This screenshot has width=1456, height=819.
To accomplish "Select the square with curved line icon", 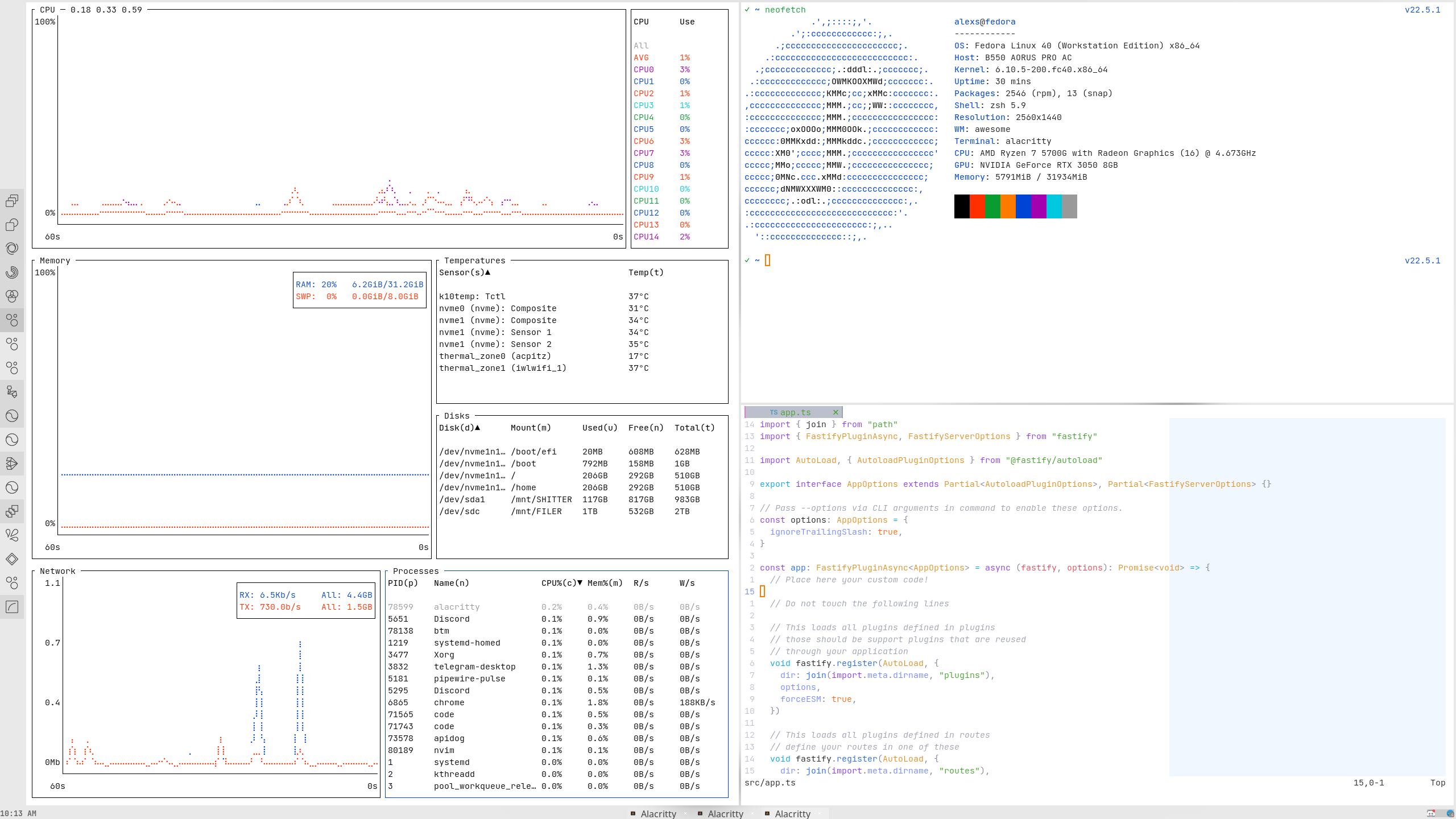I will point(12,607).
